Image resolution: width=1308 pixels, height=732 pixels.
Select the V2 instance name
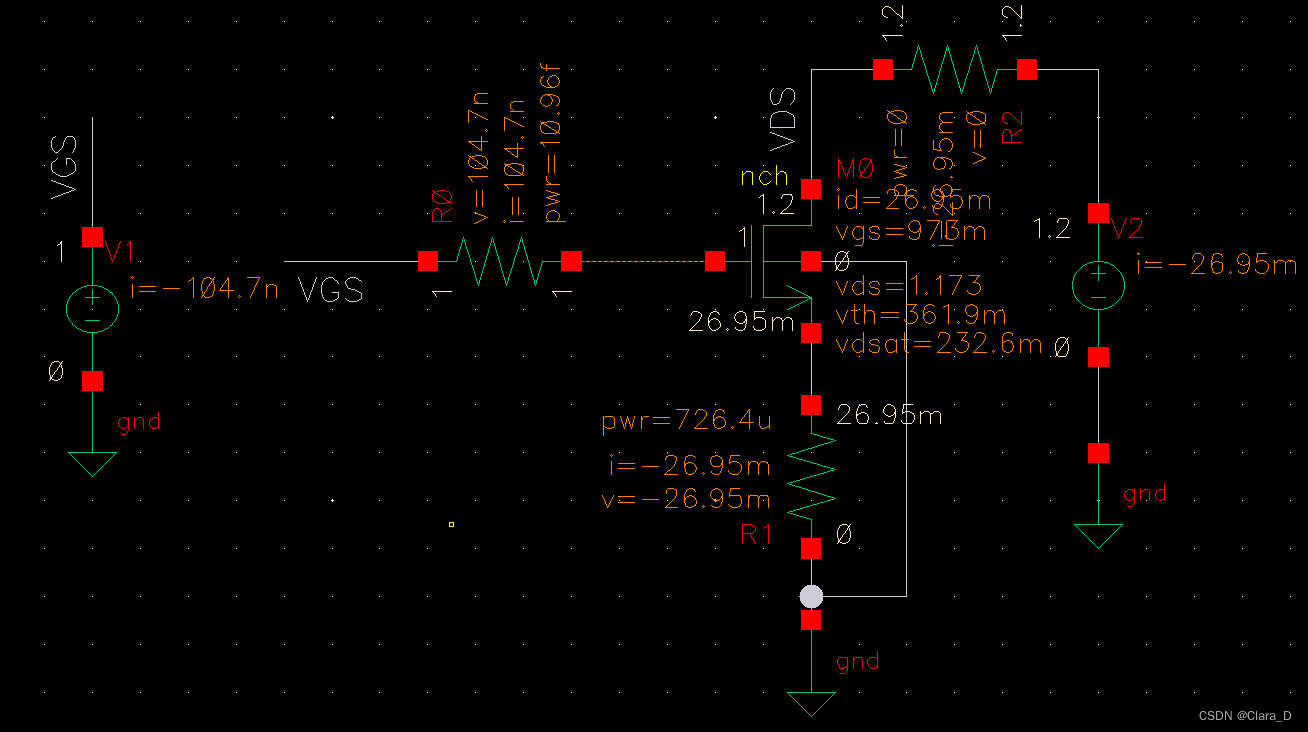coord(1127,229)
